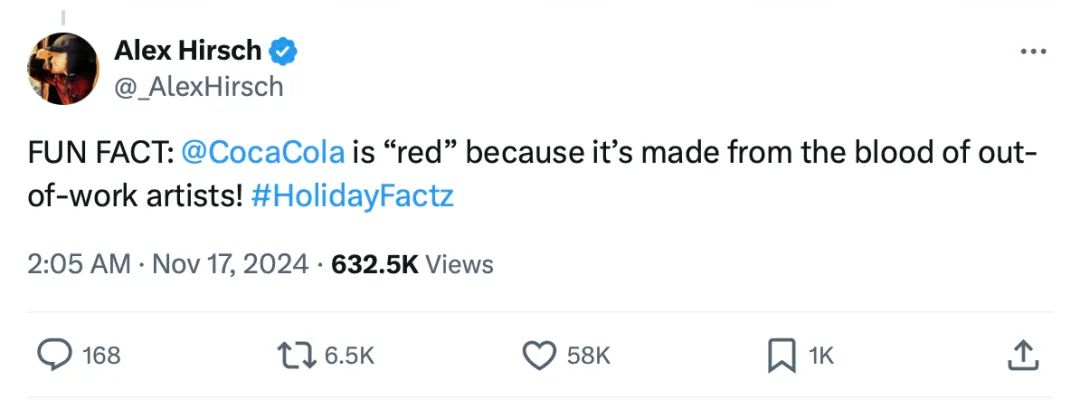Click the 2:05 AM post time
The image size is (1080, 418).
(79, 264)
